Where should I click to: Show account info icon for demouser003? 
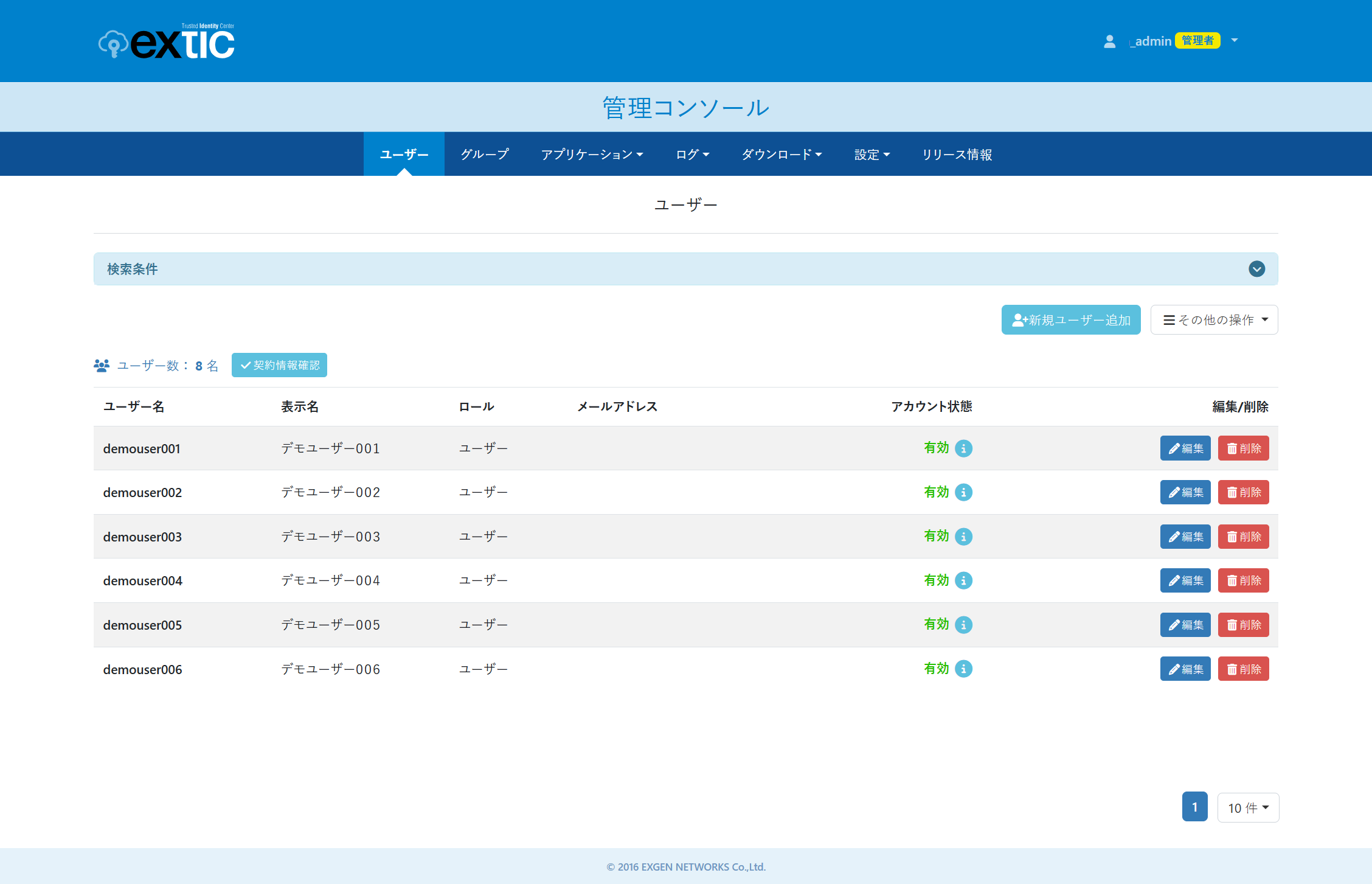pyautogui.click(x=963, y=537)
